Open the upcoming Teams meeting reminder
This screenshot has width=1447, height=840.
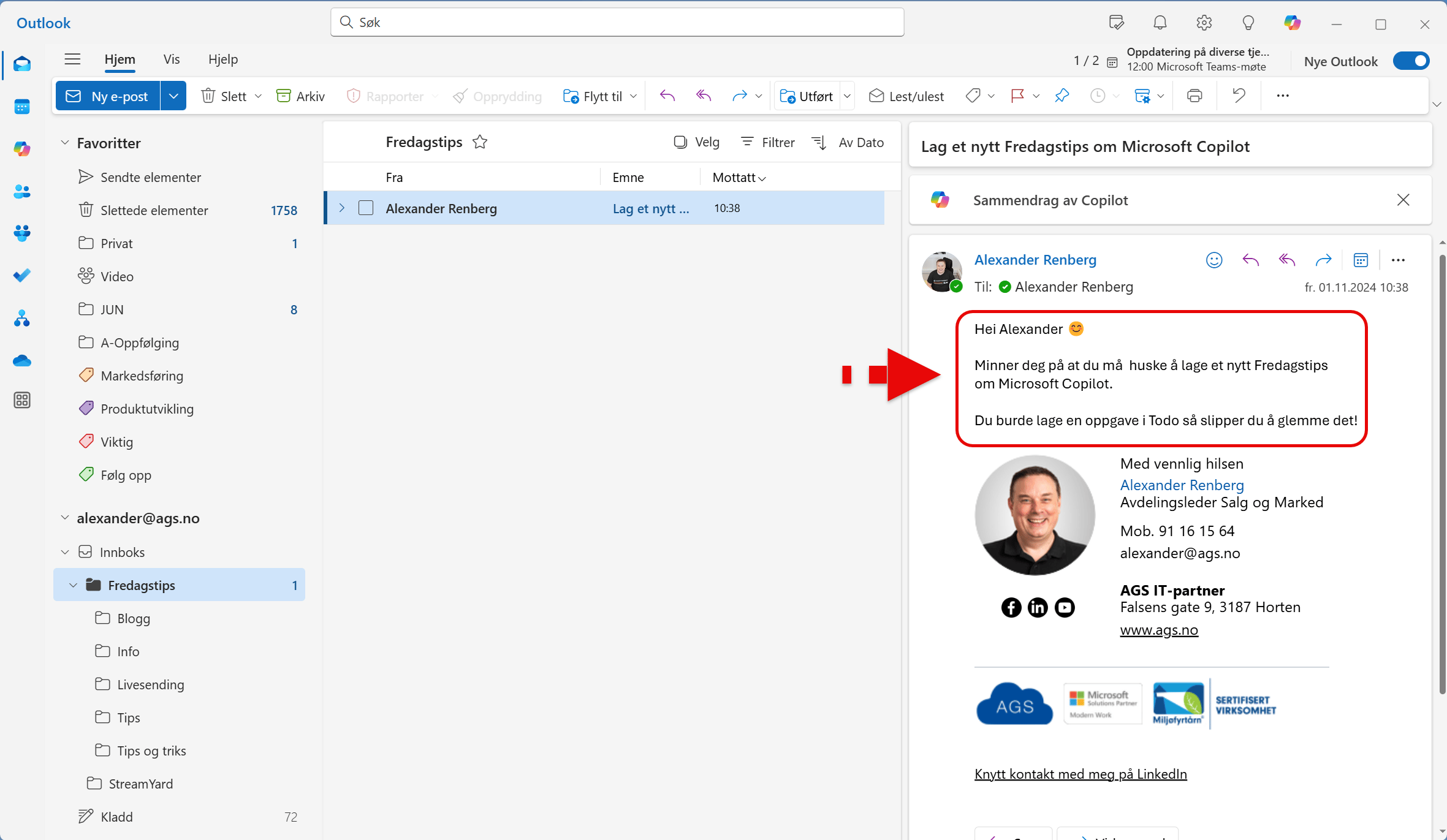(x=1189, y=59)
